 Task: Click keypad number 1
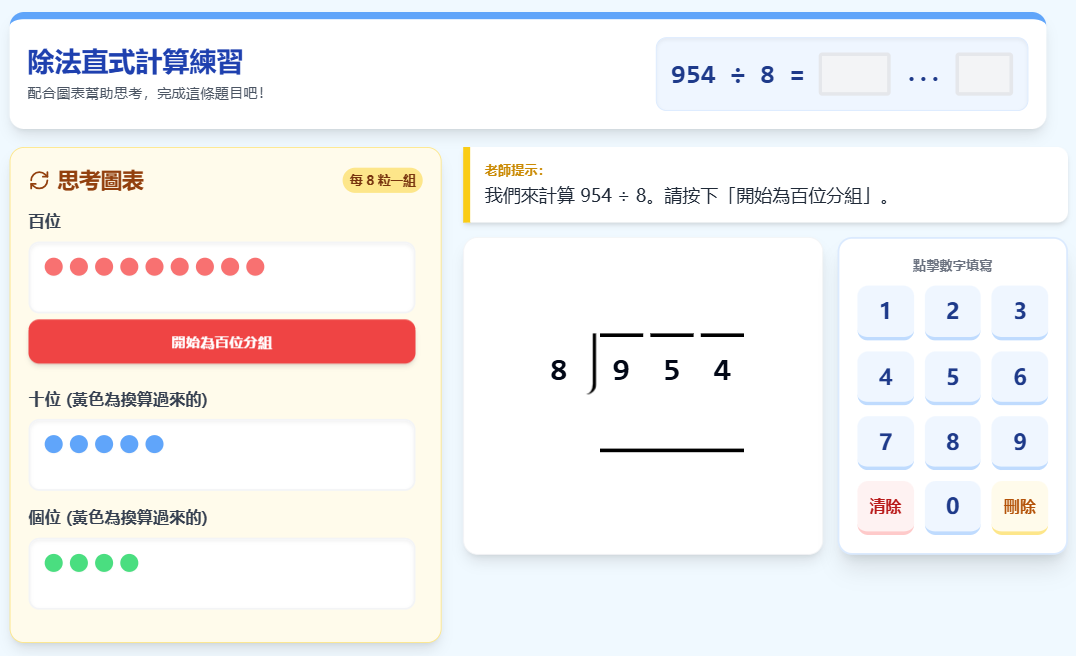885,312
